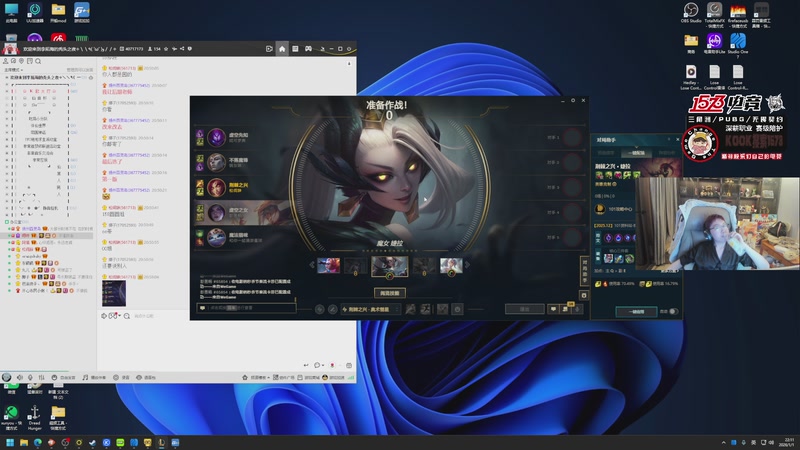
Task: Open File Explorer from taskbar
Action: click(x=24, y=442)
